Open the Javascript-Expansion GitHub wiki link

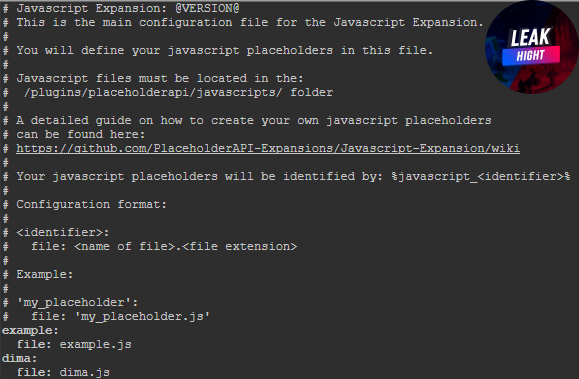[x=268, y=148]
